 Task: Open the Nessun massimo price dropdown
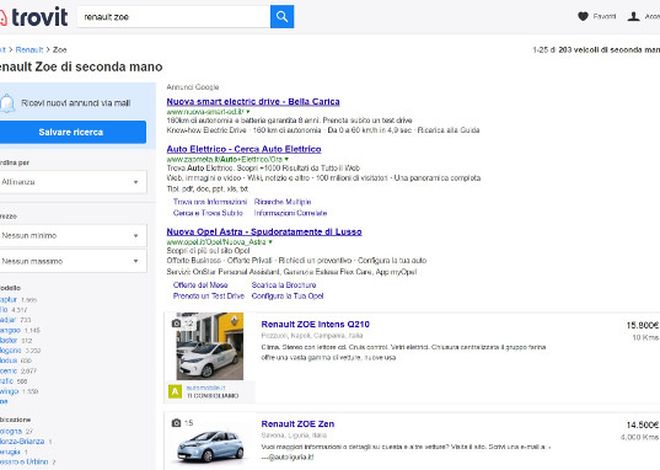point(72,261)
